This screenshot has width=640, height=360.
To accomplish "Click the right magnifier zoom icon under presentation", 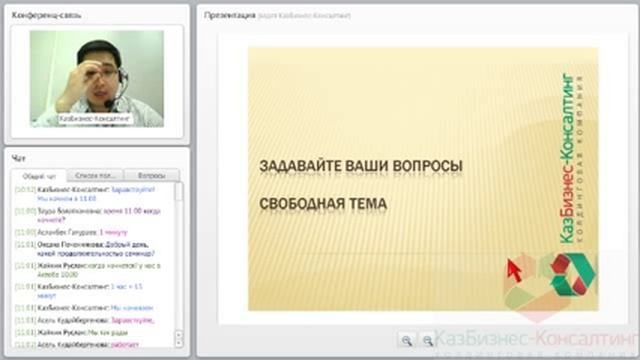I will [x=427, y=340].
